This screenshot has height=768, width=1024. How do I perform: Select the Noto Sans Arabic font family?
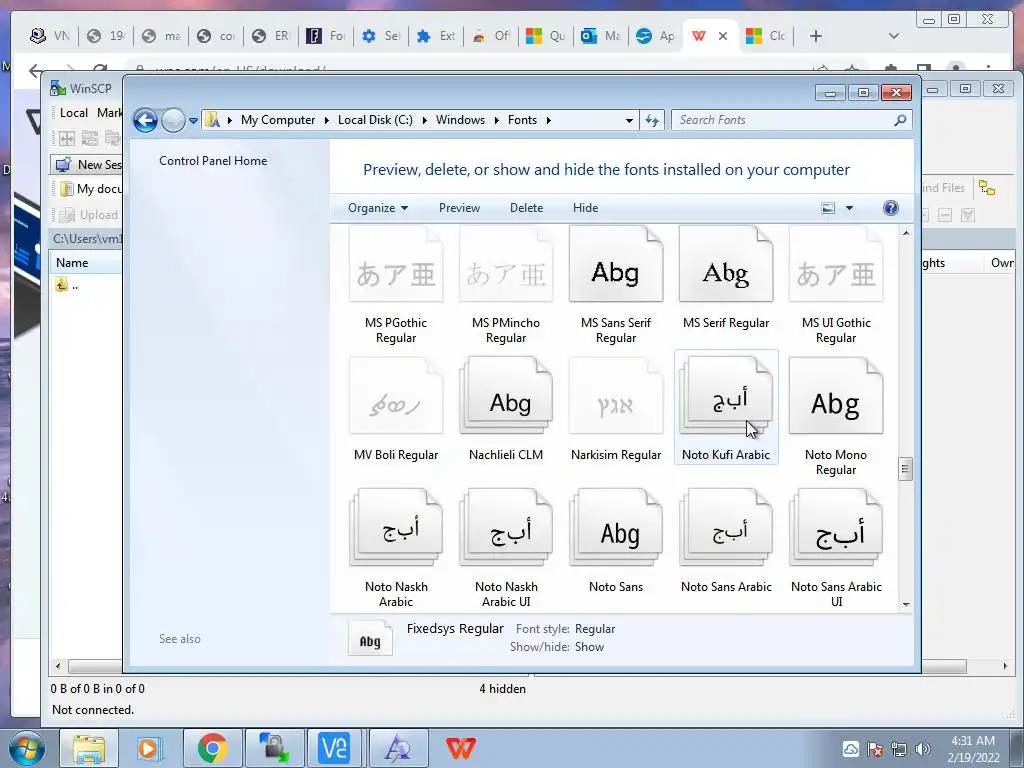[x=726, y=528]
